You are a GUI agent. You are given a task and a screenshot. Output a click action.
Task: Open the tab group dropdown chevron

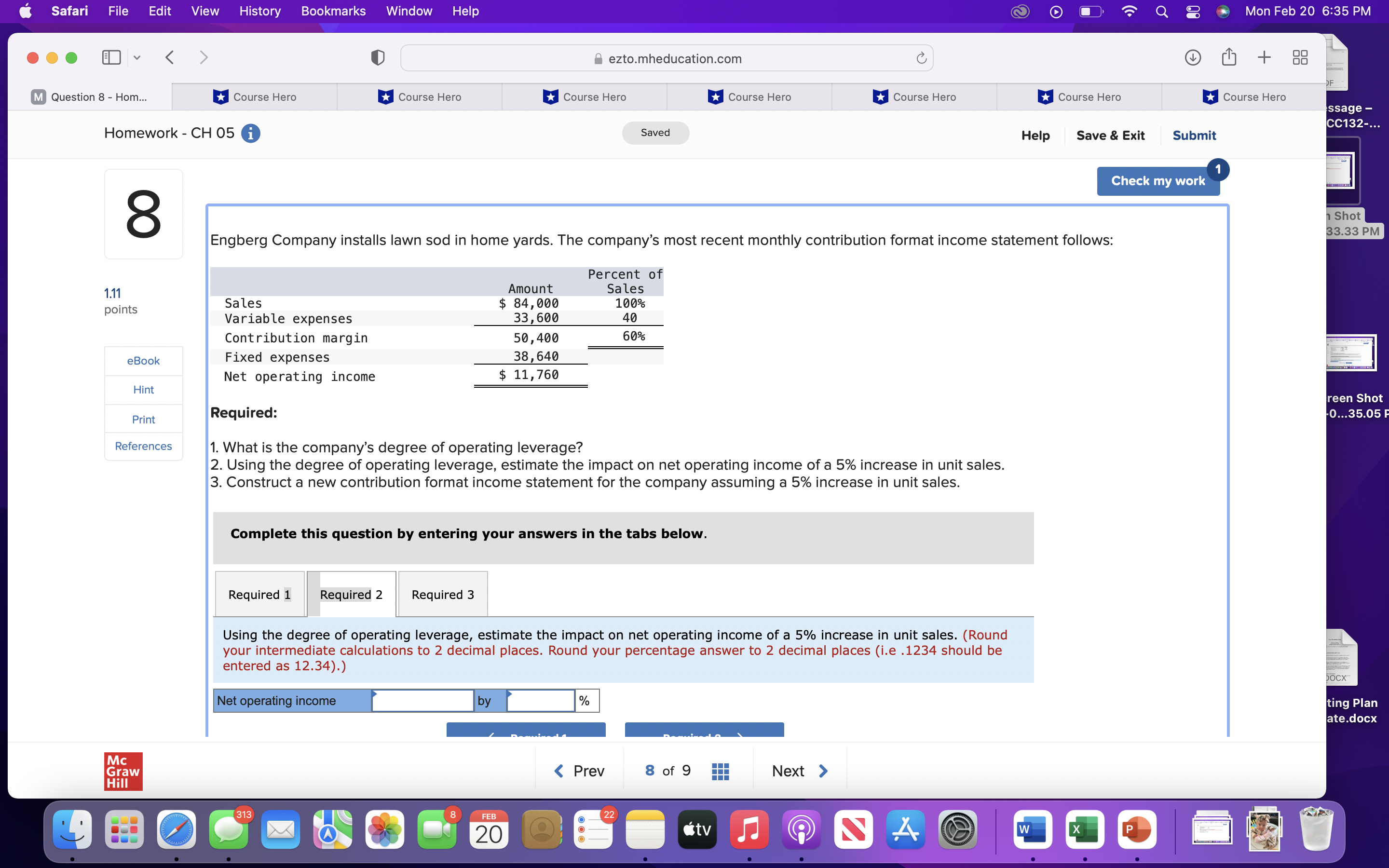[136, 57]
